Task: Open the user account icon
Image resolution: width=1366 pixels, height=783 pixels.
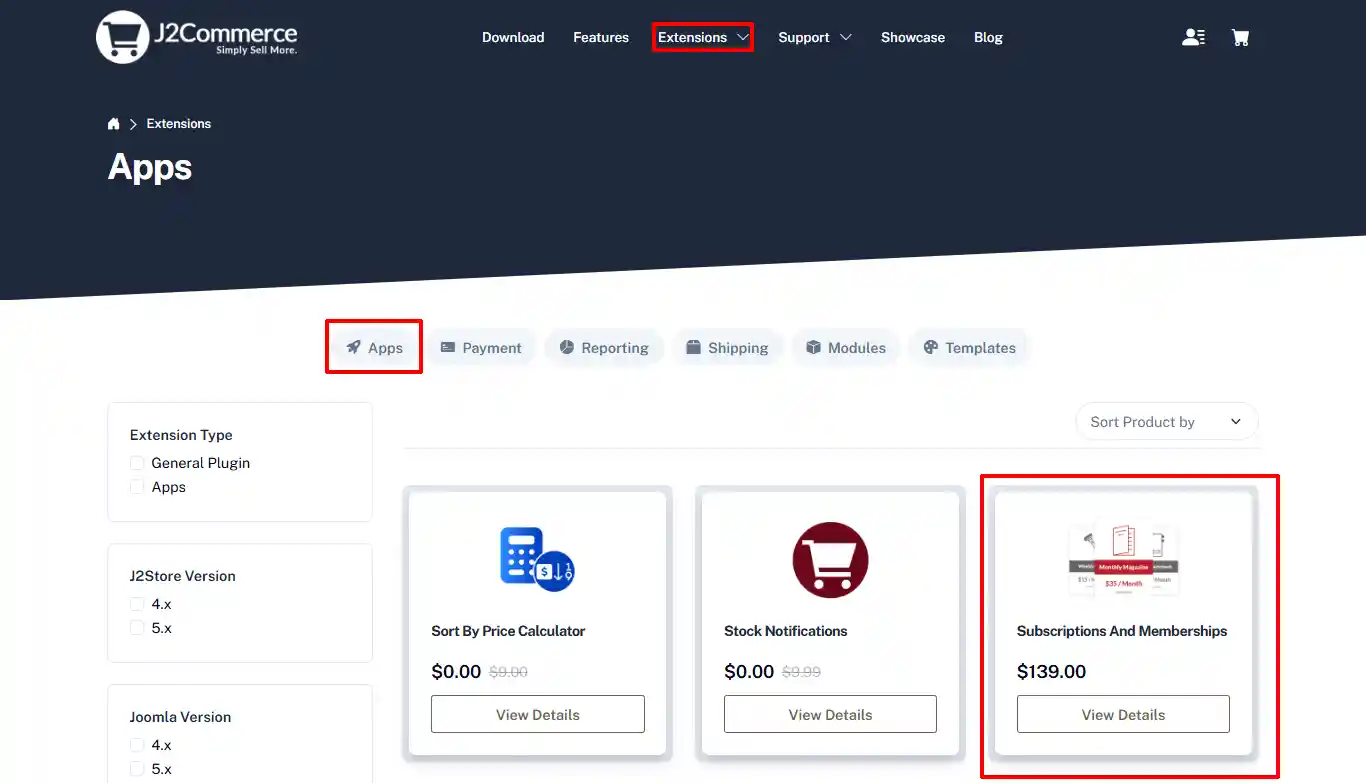Action: (x=1193, y=37)
